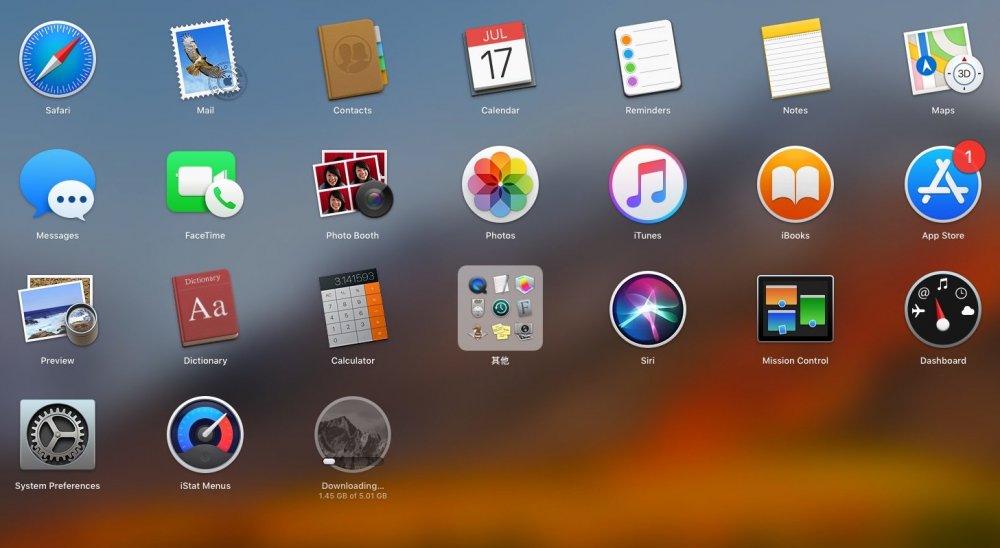Image resolution: width=1000 pixels, height=548 pixels.
Task: Launch the iBooks orange book icon
Action: click(x=795, y=184)
